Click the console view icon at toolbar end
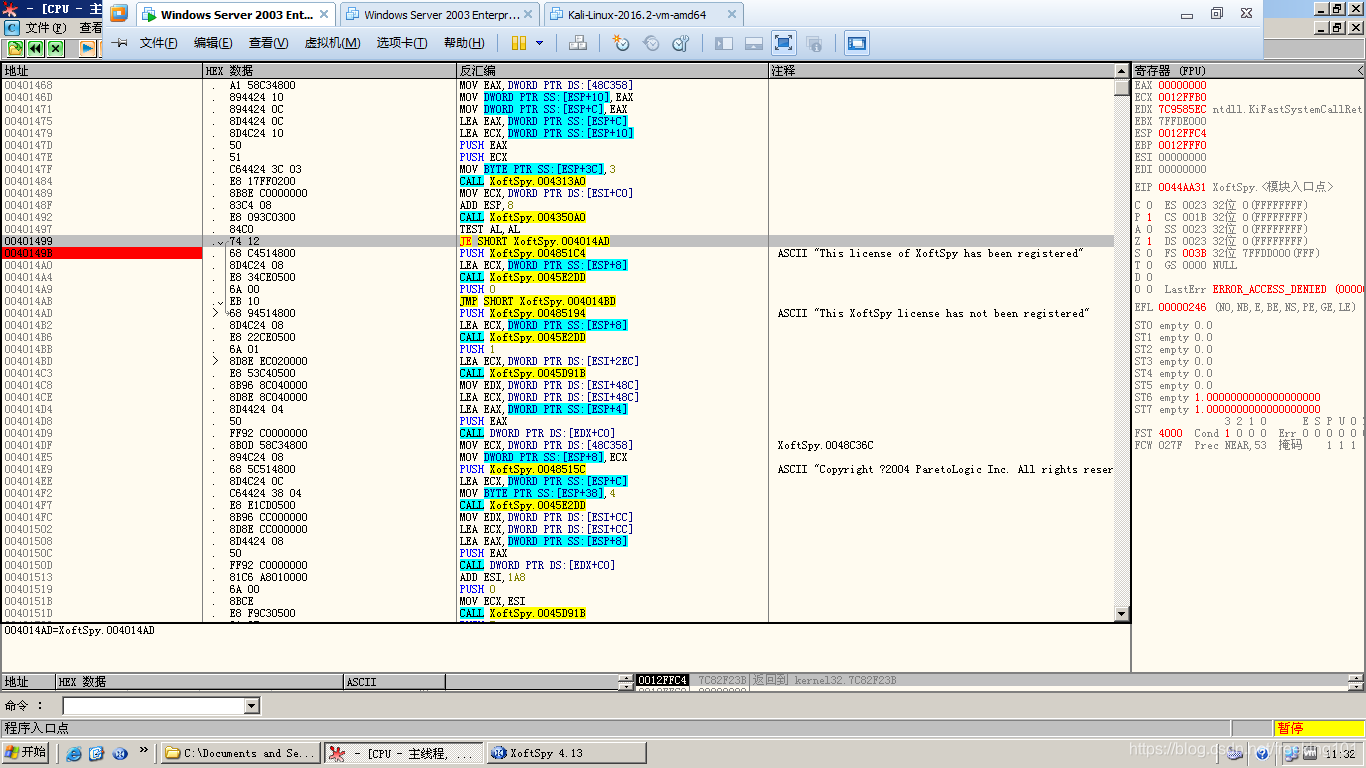Screen dimensions: 1366x768 tap(857, 43)
